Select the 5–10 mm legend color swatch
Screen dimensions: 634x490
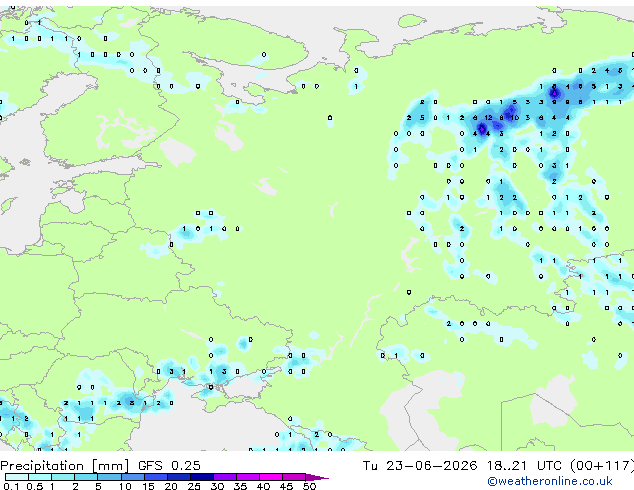[x=109, y=477]
